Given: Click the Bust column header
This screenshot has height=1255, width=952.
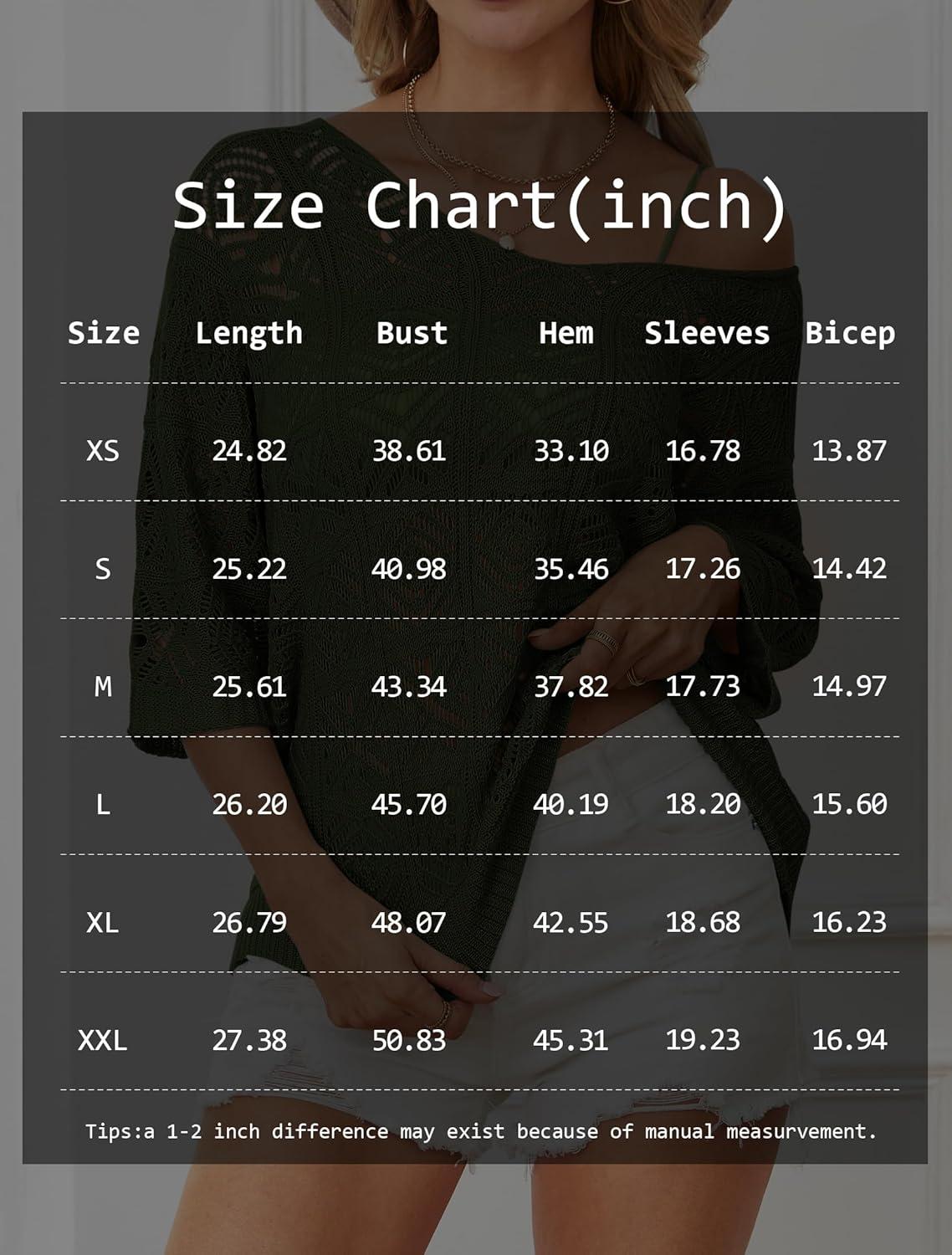Looking at the screenshot, I should 412,333.
